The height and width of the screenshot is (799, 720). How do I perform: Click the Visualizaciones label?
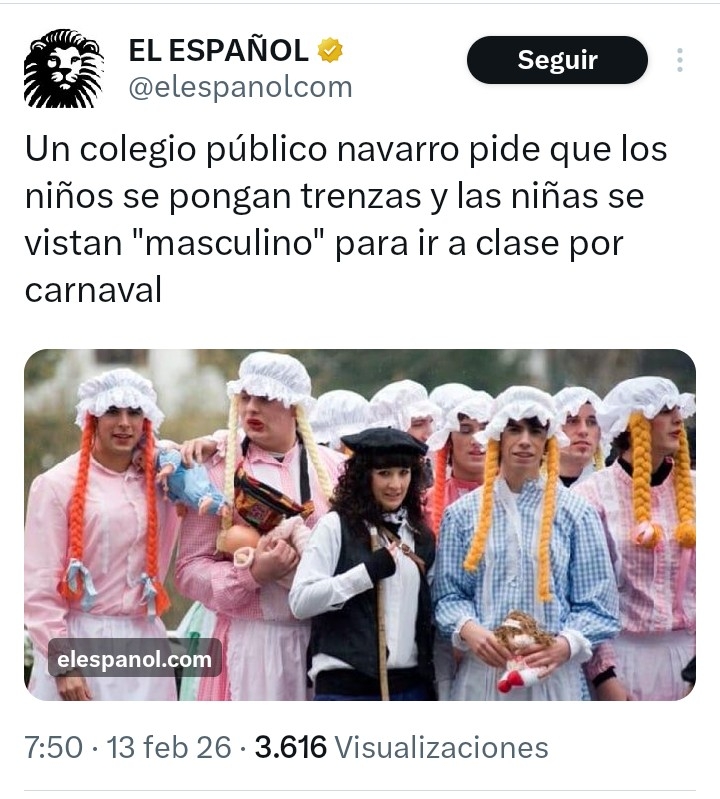click(441, 748)
